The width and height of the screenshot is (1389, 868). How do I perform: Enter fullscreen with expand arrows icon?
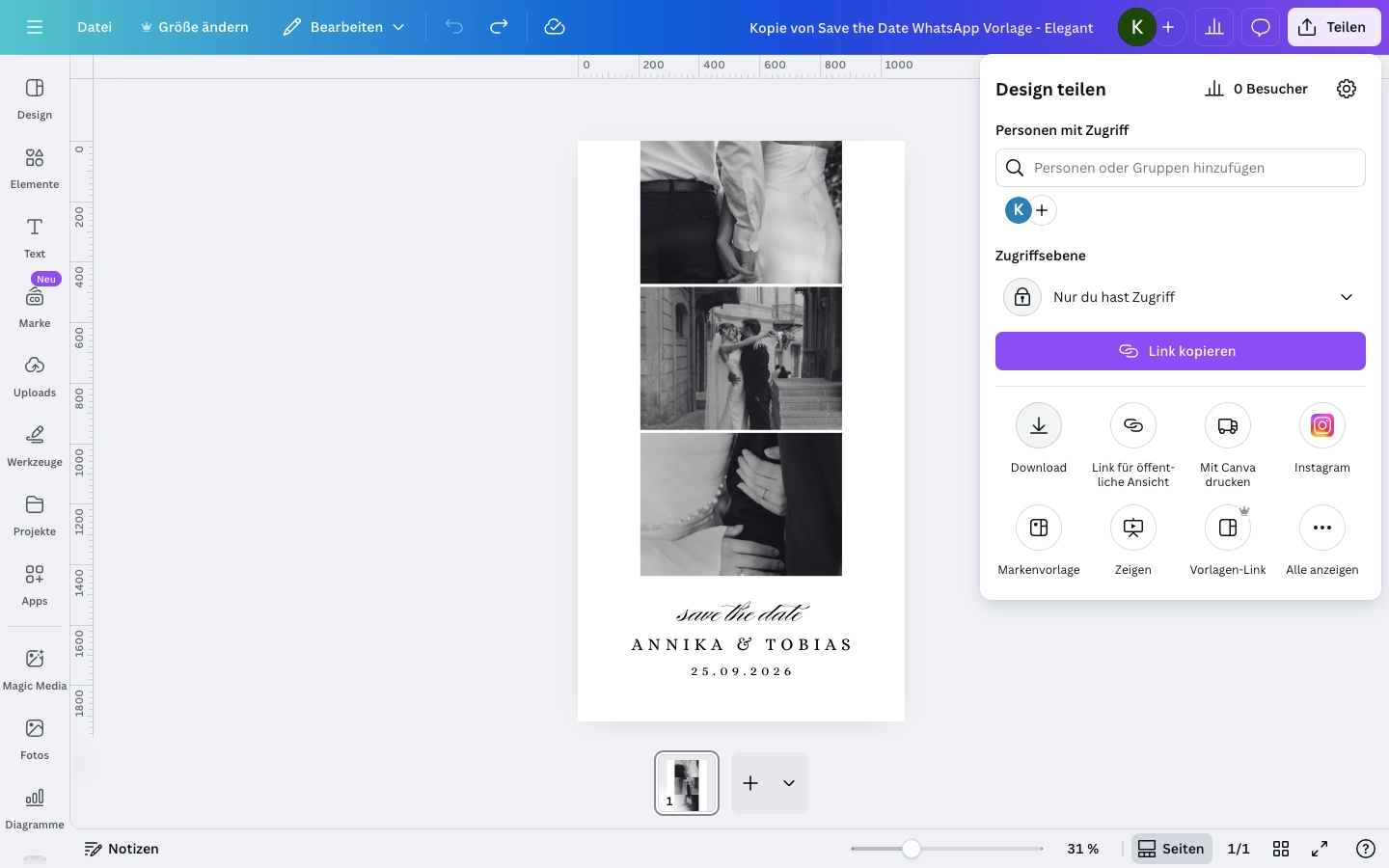coord(1320,849)
